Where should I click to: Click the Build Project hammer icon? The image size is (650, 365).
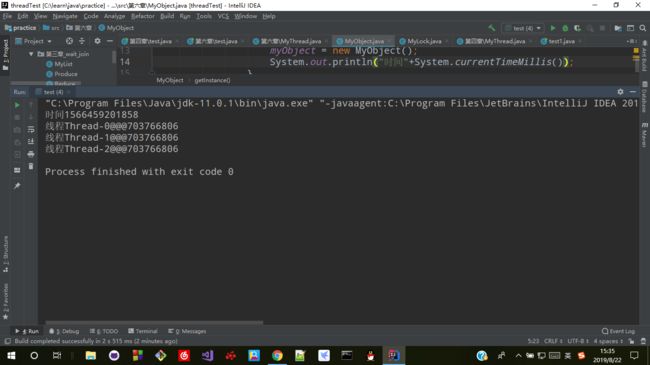[492, 28]
